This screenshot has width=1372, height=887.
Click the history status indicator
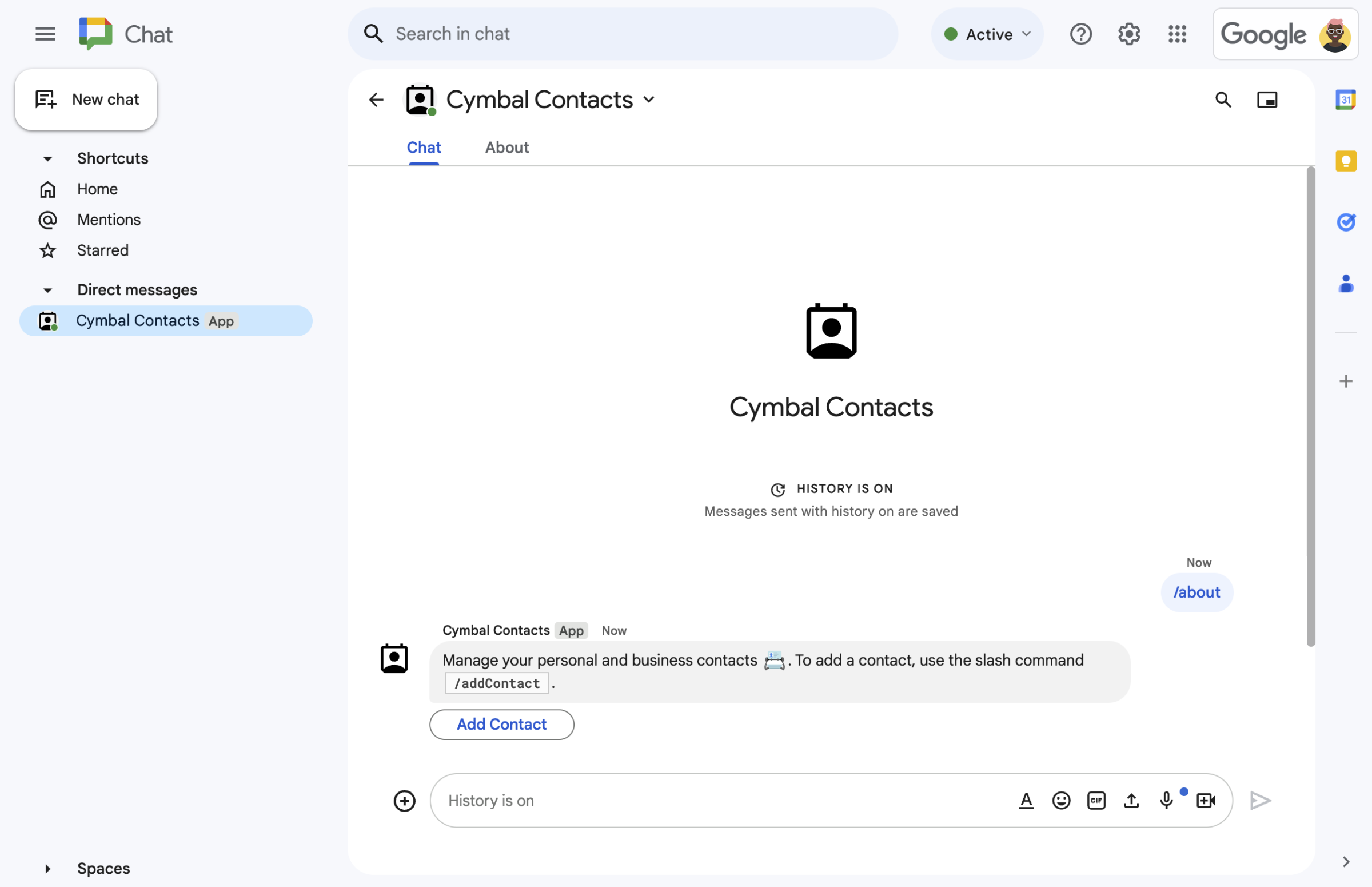click(830, 487)
